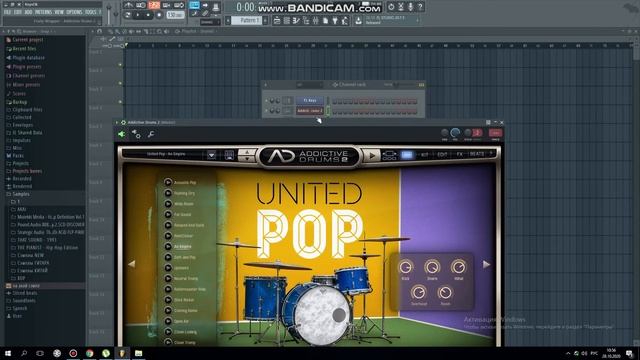Switch to the EDIT tab
Image resolution: width=640 pixels, height=360 pixels.
point(442,155)
